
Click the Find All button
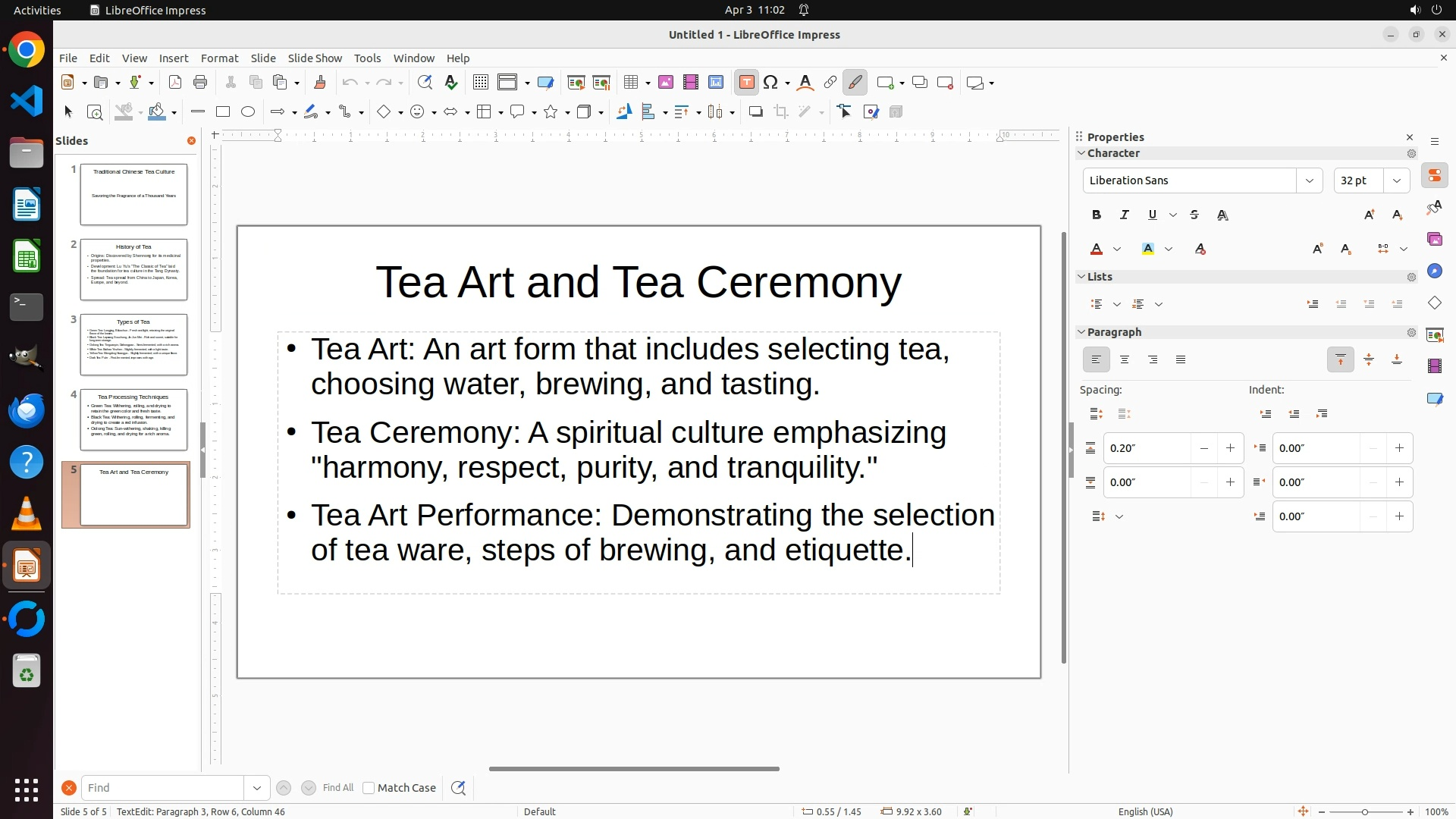[x=338, y=788]
